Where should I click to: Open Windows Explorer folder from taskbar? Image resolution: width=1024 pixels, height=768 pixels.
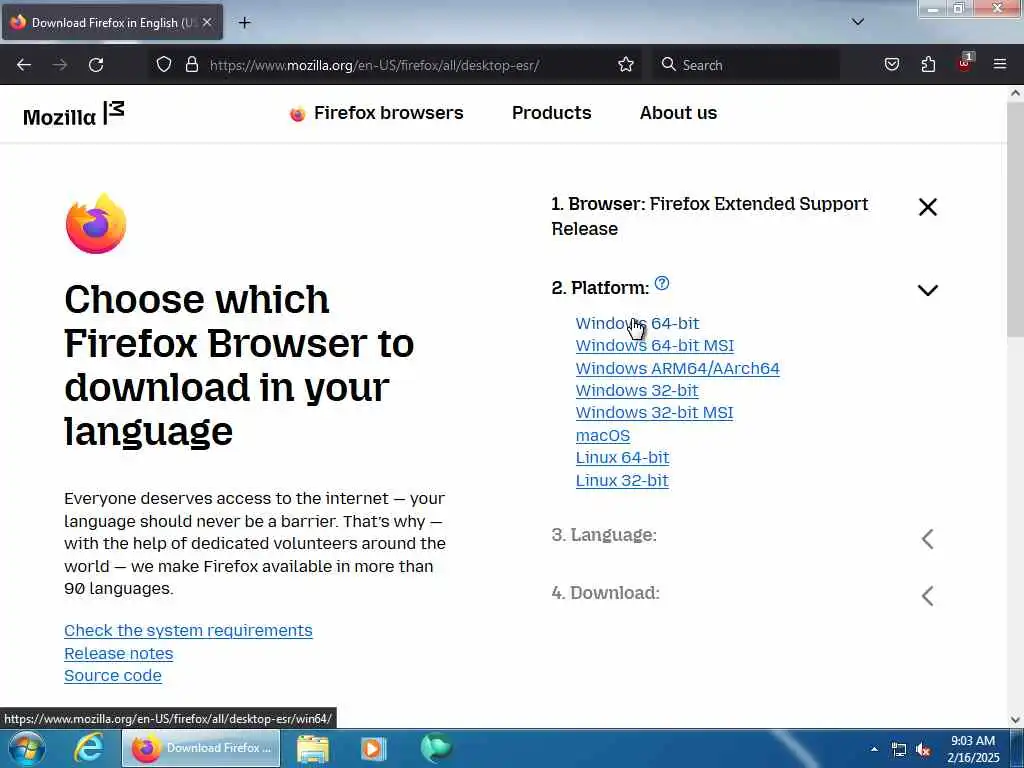point(313,748)
